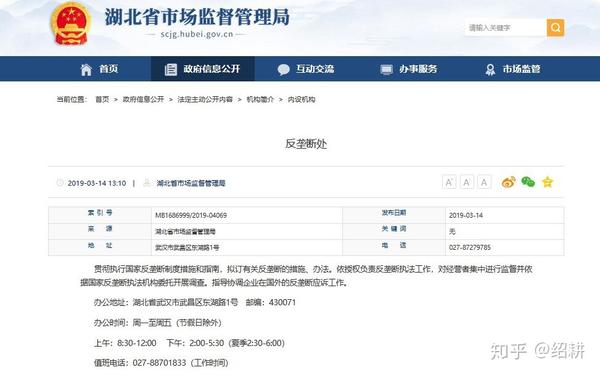The image size is (600, 375).
Task: Click the source 湖北省市场监督管理局 in byline
Action: (x=191, y=183)
